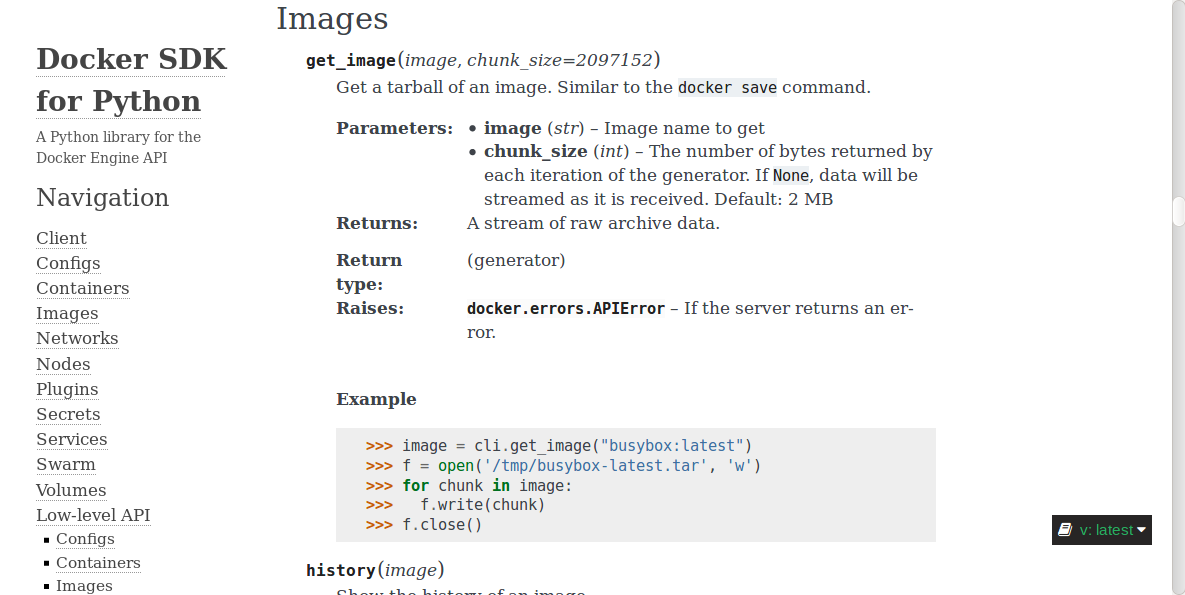Open the Docker SDK for Python home link
Viewport: 1185px width, 595px height.
(131, 80)
